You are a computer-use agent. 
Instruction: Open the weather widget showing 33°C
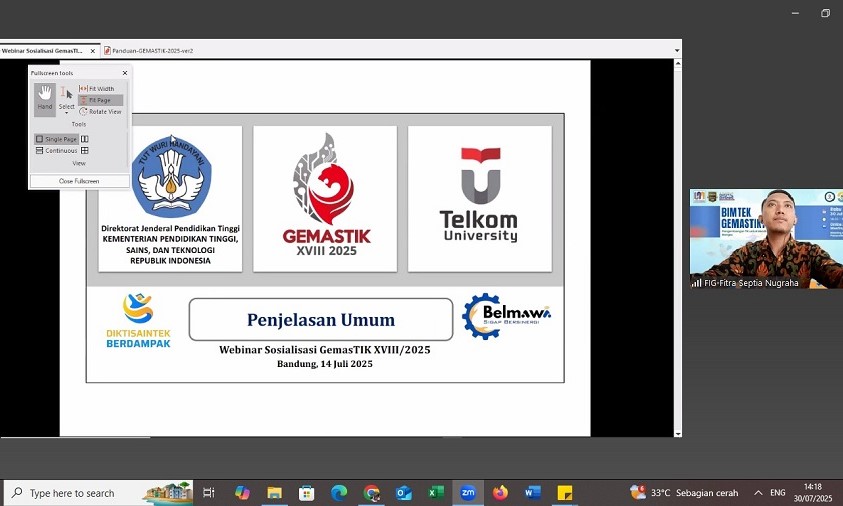(684, 493)
